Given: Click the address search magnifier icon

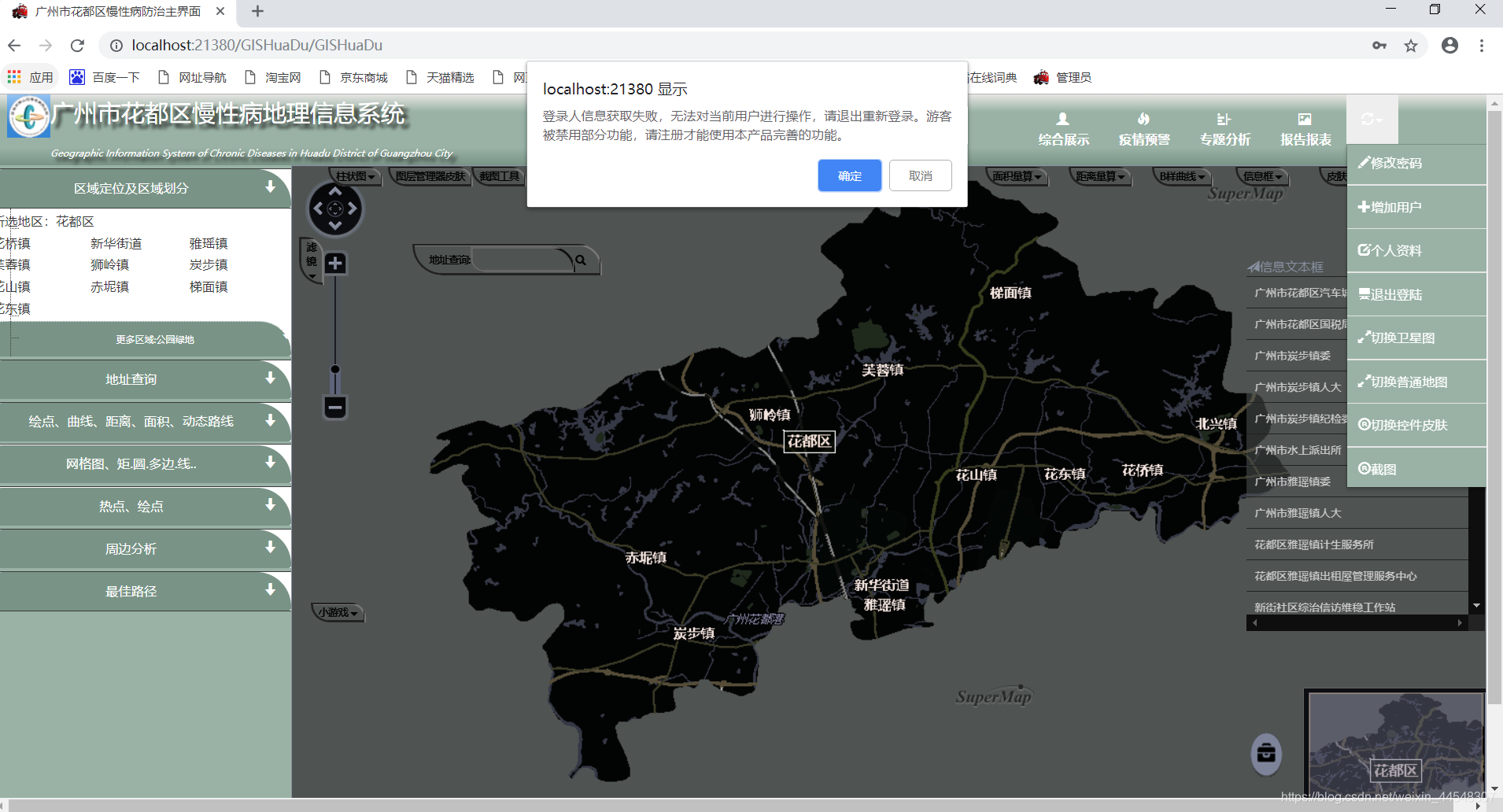Looking at the screenshot, I should pyautogui.click(x=581, y=260).
